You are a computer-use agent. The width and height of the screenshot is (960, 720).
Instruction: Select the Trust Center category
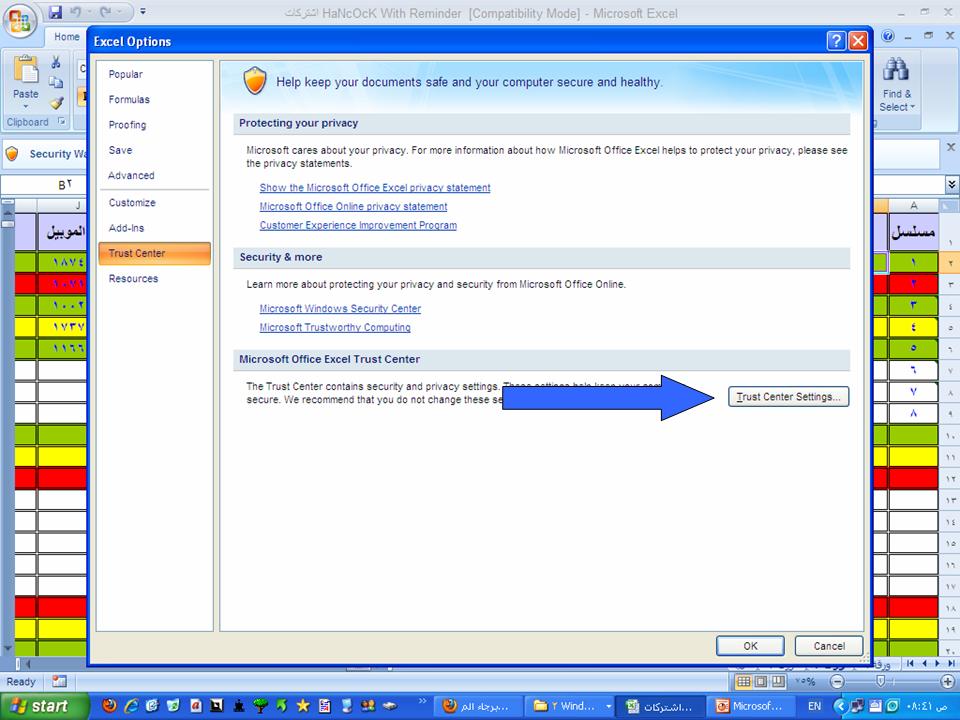[x=154, y=253]
